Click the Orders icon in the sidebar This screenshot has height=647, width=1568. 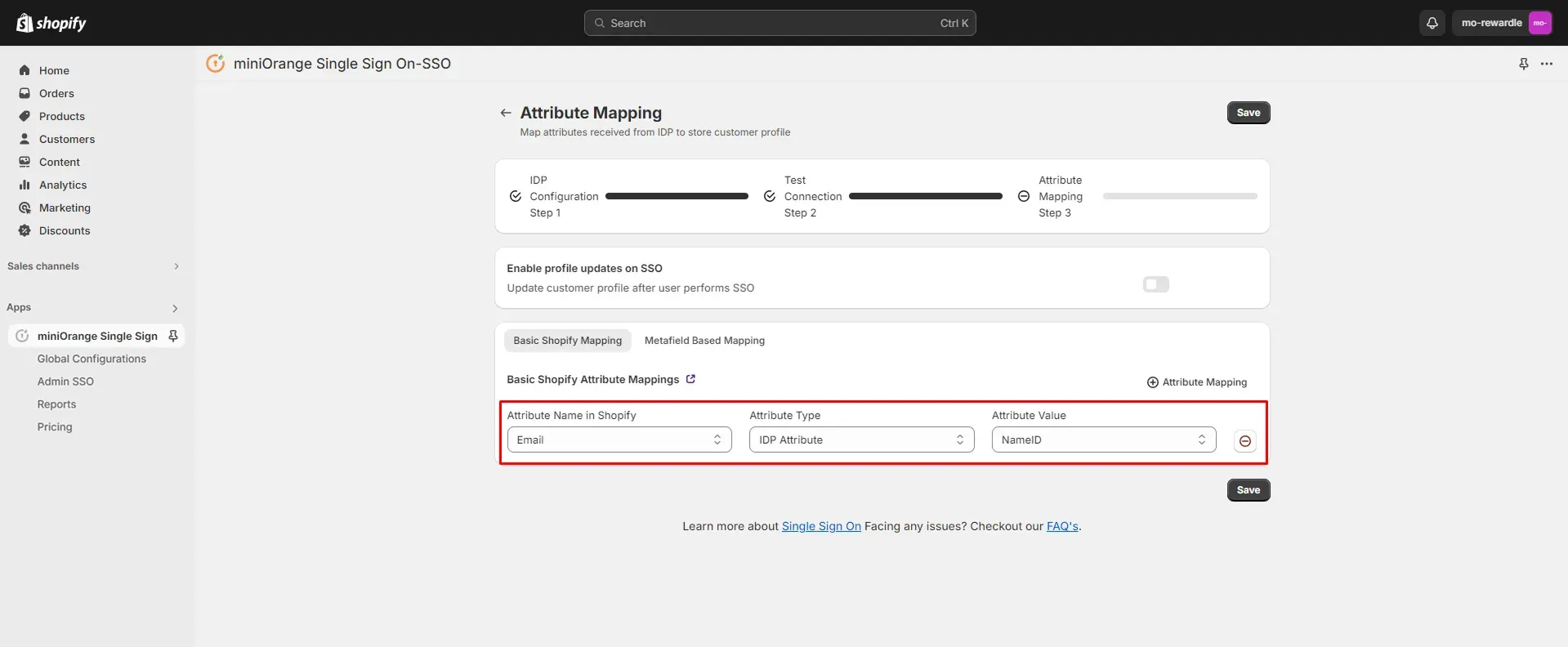pos(25,93)
